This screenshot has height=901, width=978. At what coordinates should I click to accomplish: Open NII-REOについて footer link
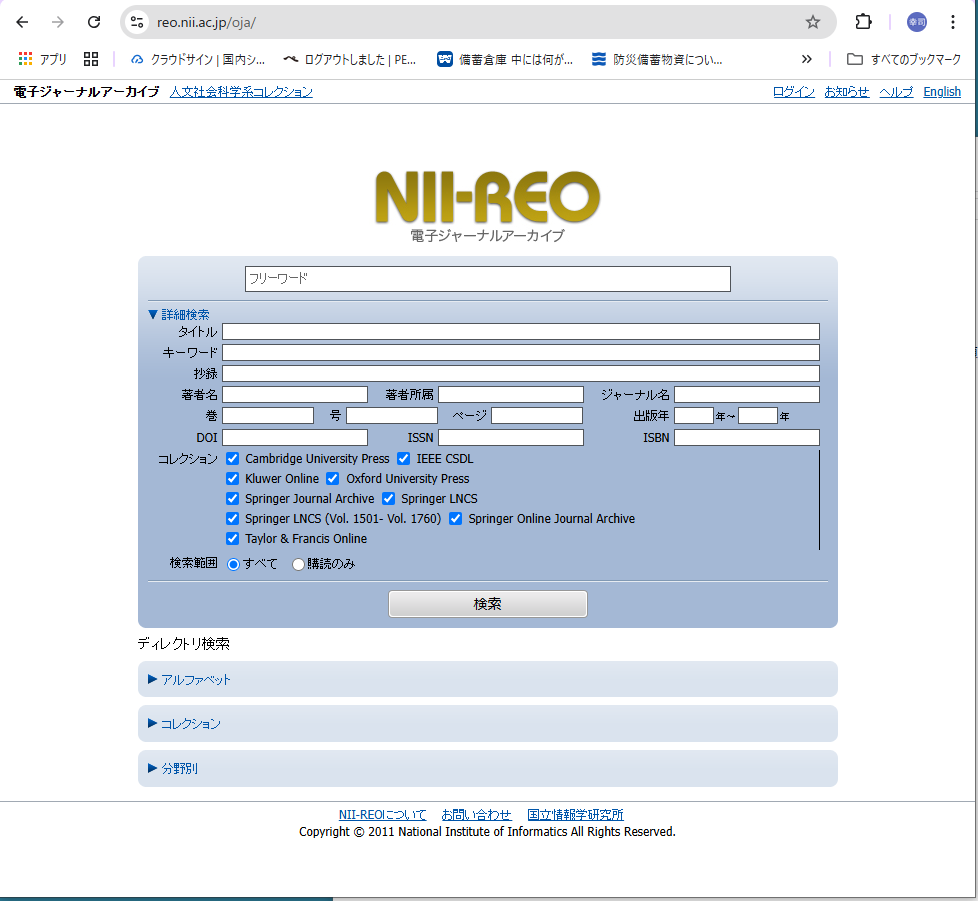(382, 815)
